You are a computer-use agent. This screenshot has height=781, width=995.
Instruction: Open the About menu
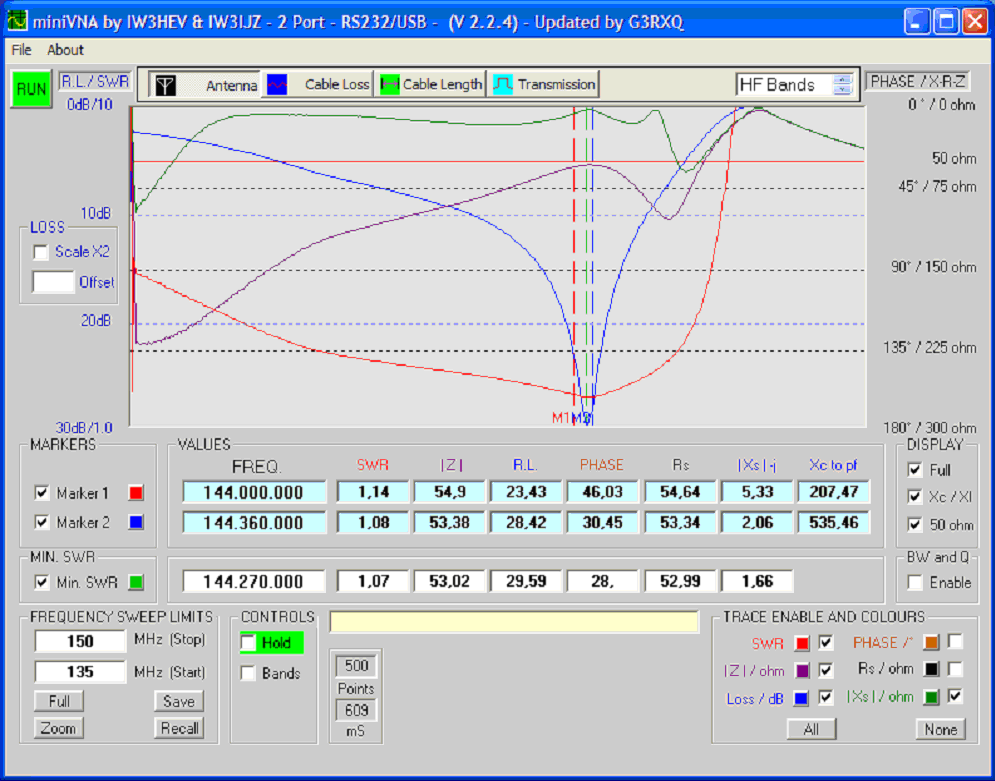click(66, 50)
